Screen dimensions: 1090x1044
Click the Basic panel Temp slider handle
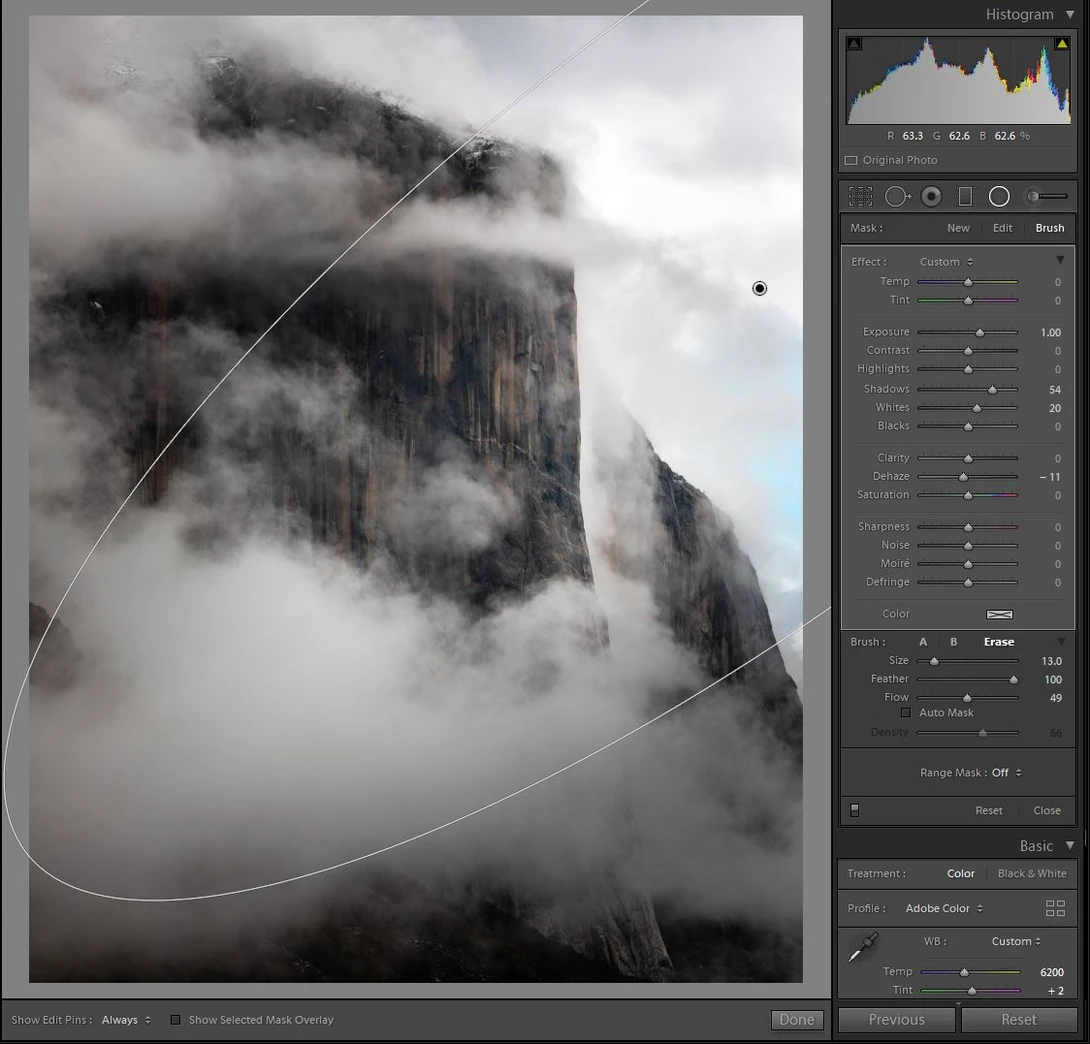point(964,972)
